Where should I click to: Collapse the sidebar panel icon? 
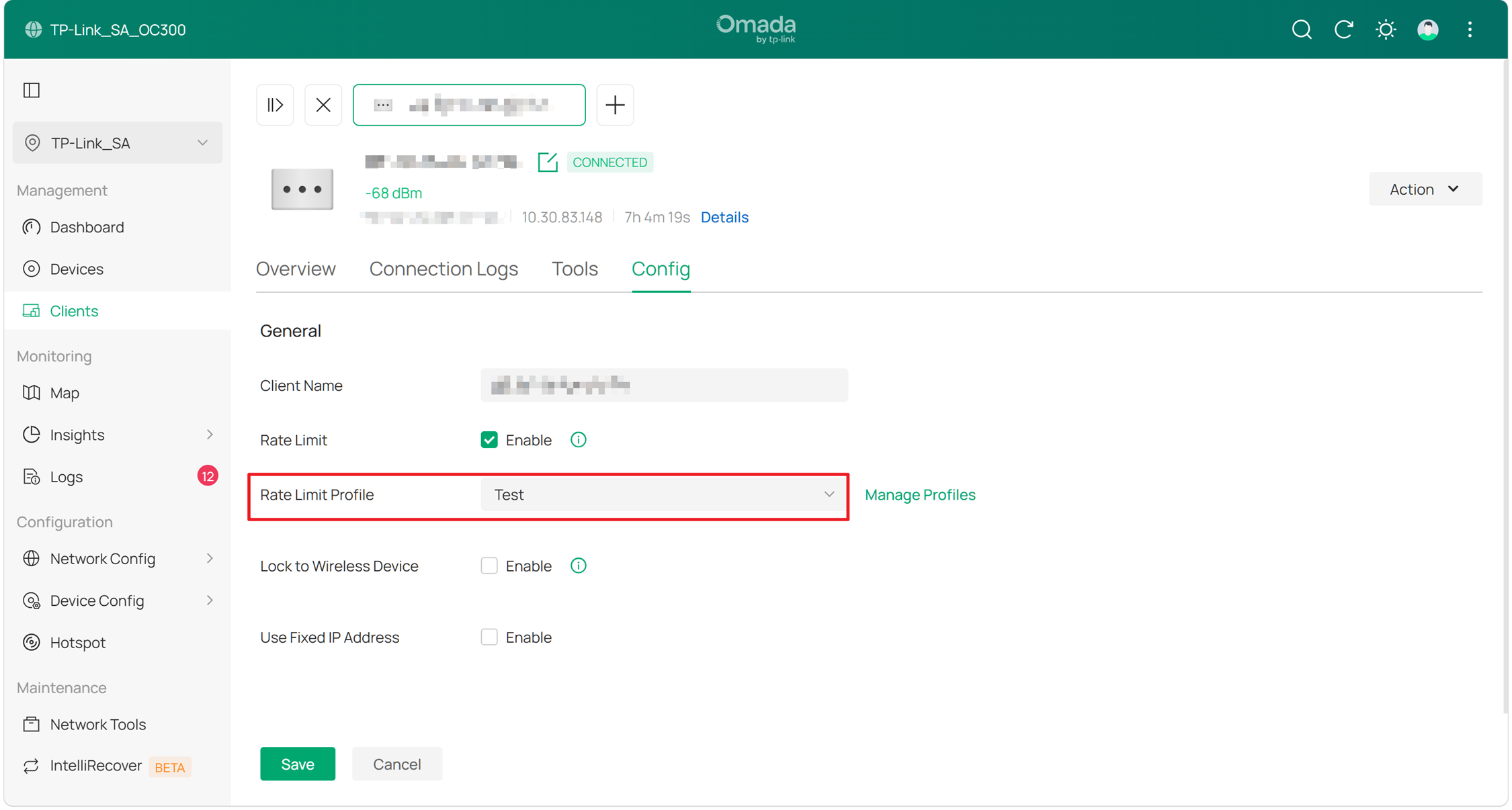(x=32, y=90)
